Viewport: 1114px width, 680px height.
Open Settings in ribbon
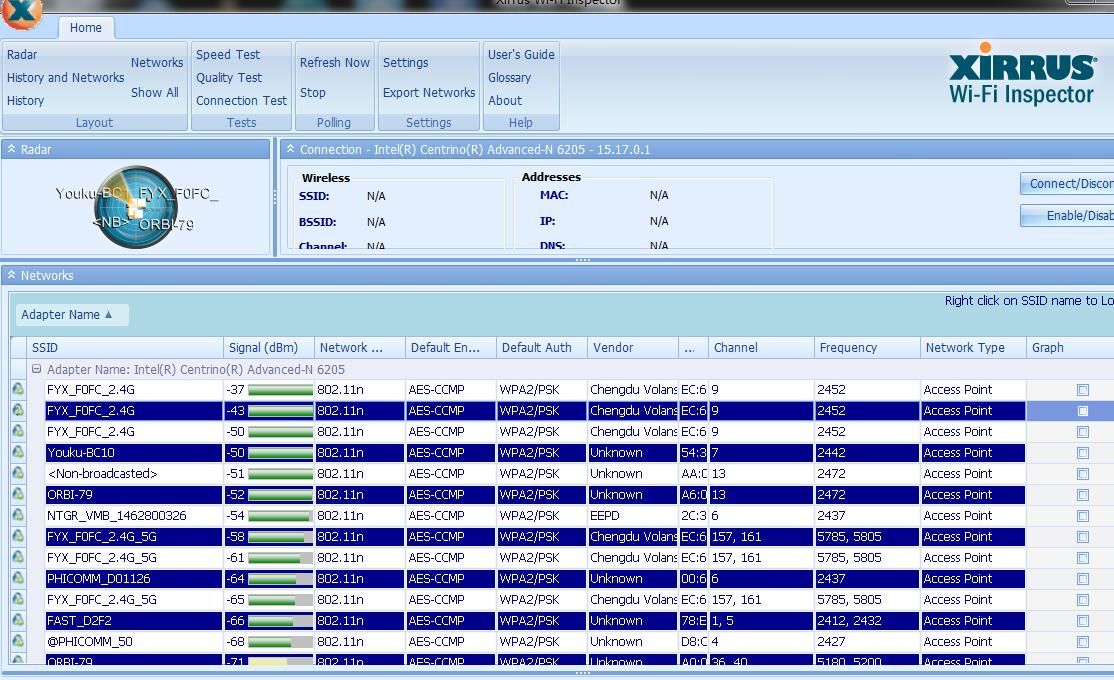tap(406, 63)
